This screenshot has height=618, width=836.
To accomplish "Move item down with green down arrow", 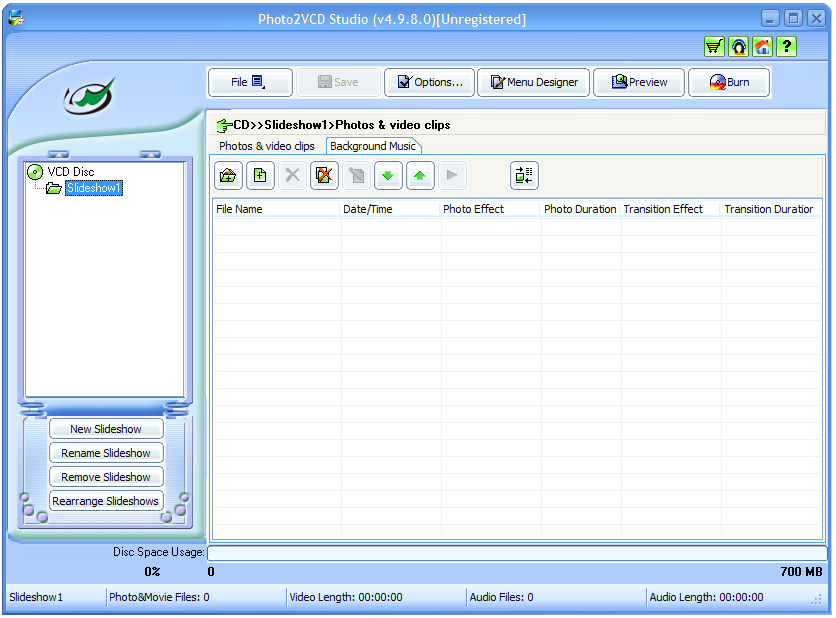I will 388,176.
